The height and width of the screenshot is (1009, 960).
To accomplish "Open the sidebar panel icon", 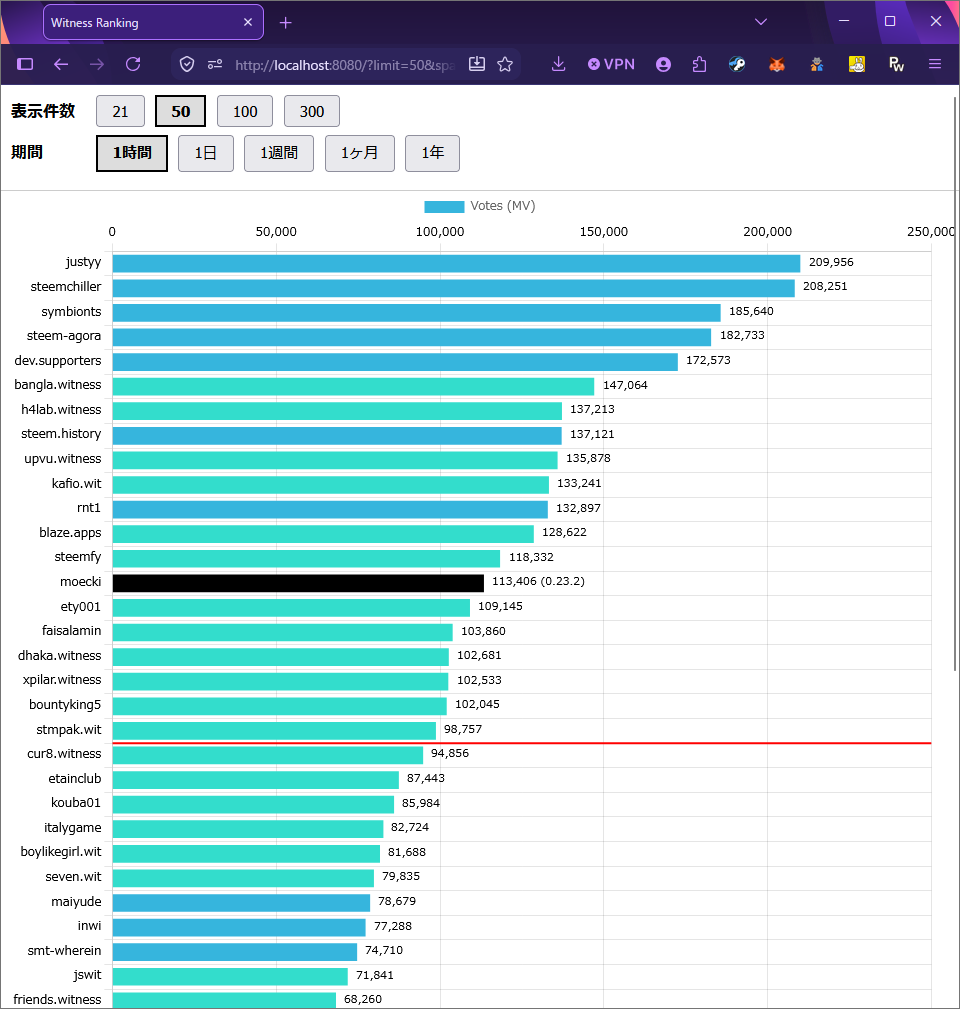I will [x=25, y=64].
